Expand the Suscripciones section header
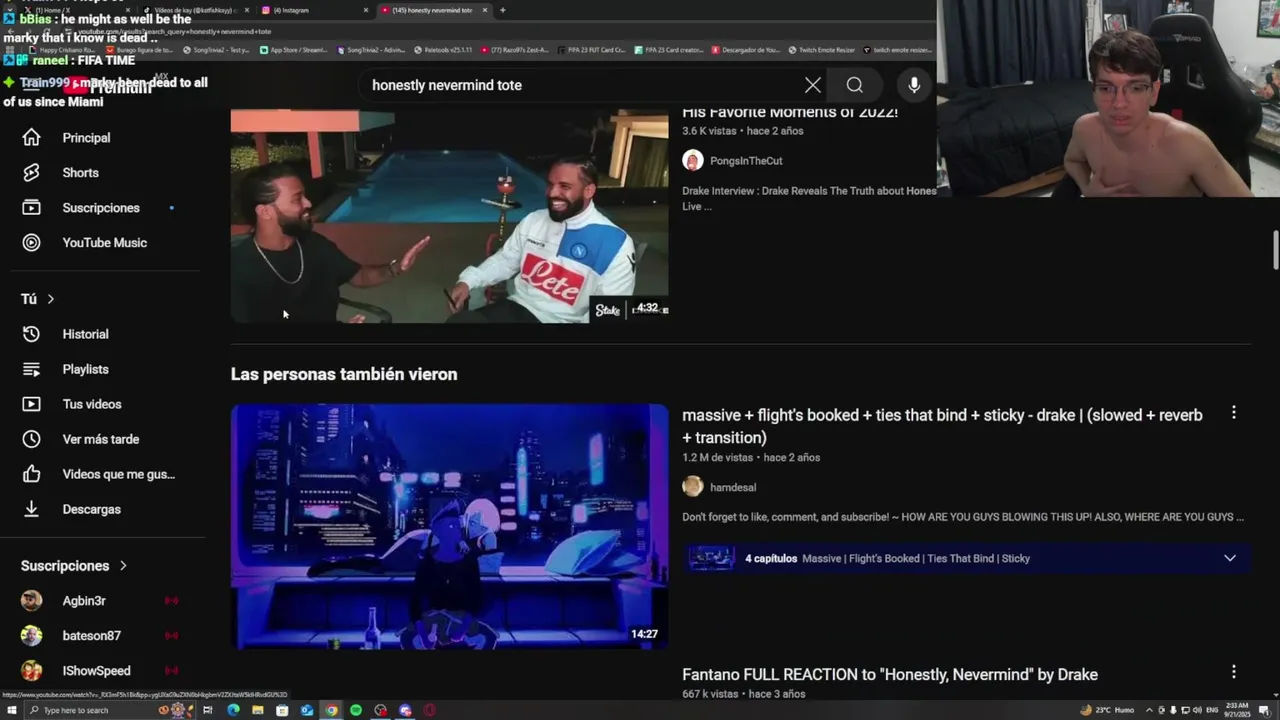 point(74,566)
